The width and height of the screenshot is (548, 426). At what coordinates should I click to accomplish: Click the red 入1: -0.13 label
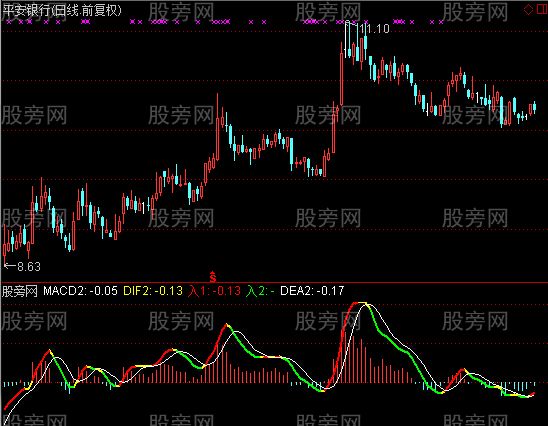click(214, 291)
